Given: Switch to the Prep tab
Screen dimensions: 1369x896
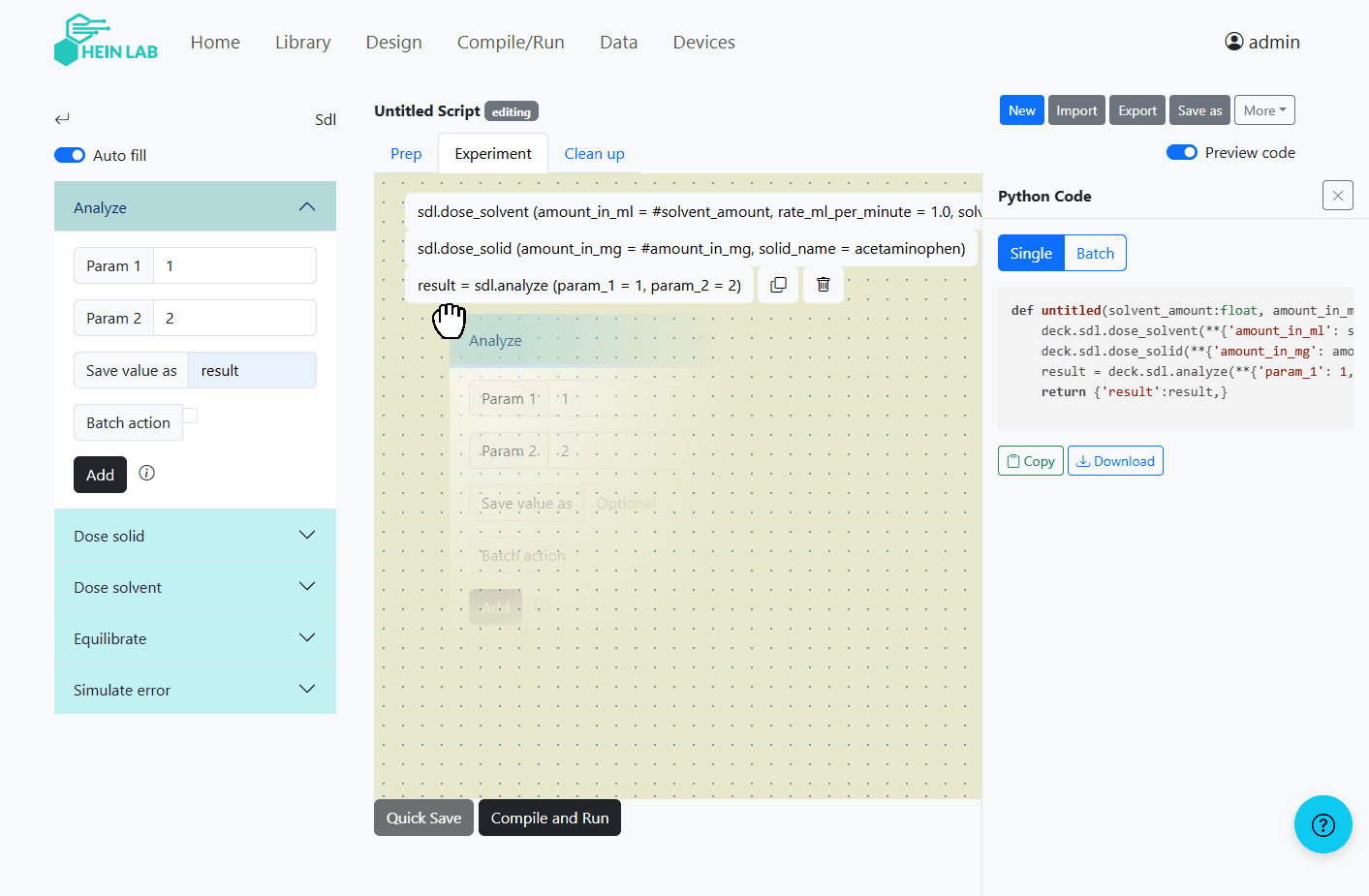Looking at the screenshot, I should 406,153.
